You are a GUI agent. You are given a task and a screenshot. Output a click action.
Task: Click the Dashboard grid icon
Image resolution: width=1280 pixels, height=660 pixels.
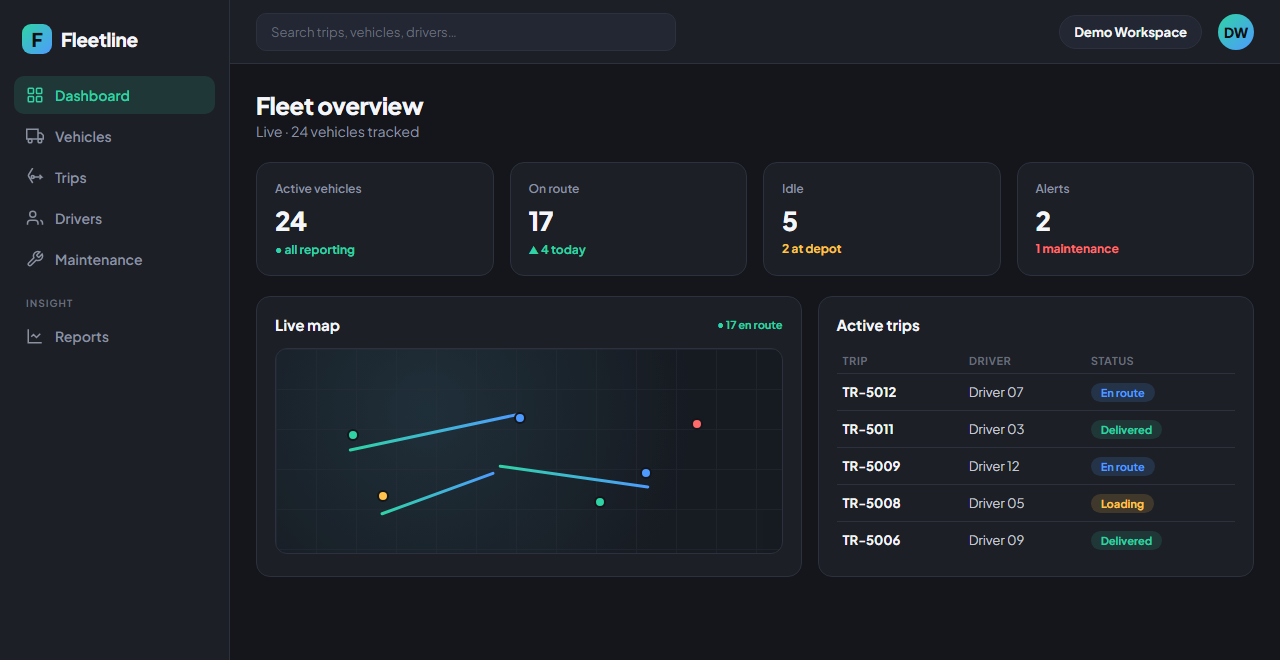[35, 95]
